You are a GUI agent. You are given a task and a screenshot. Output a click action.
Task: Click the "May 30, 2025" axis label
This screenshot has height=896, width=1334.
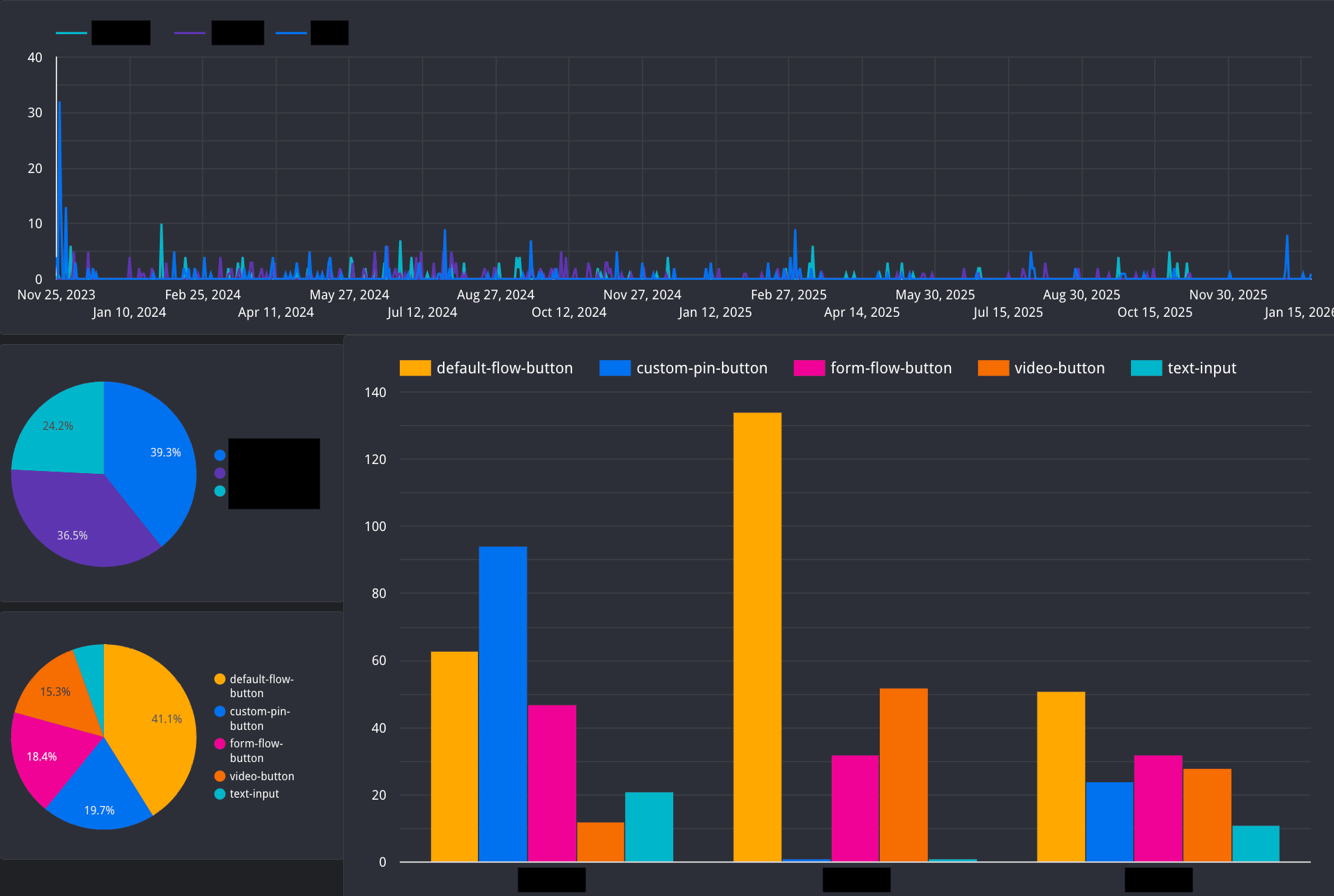coord(935,294)
